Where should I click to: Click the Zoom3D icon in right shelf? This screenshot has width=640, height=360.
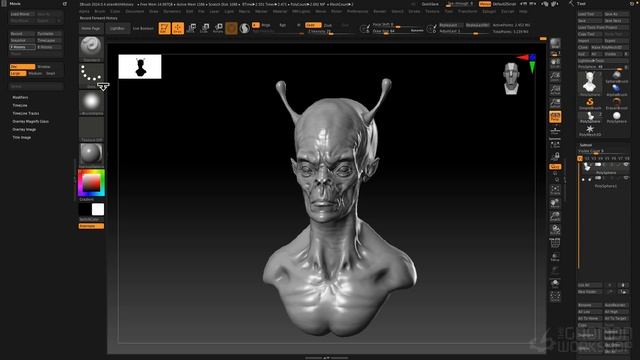(555, 217)
